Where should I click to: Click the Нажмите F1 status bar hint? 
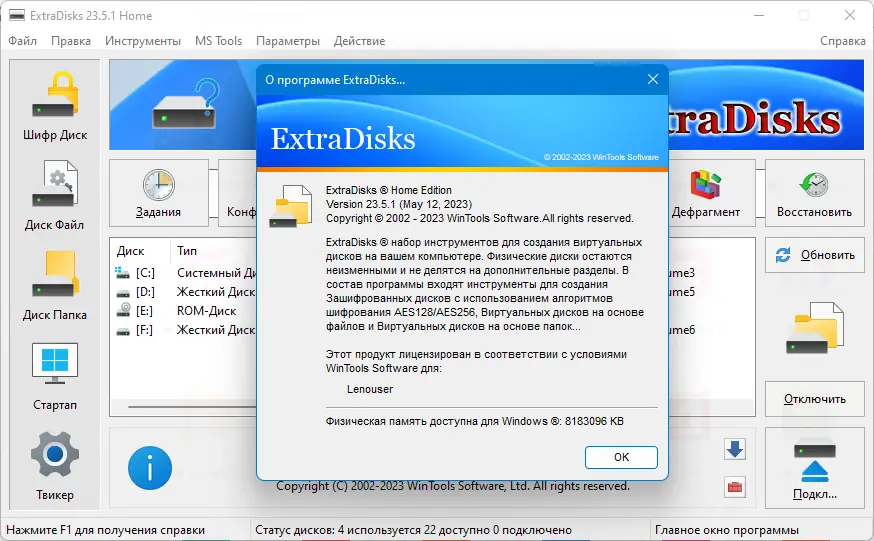[105, 530]
